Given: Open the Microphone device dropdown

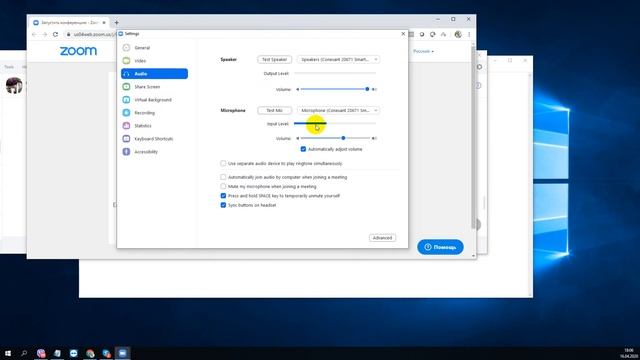Looking at the screenshot, I should 338,111.
